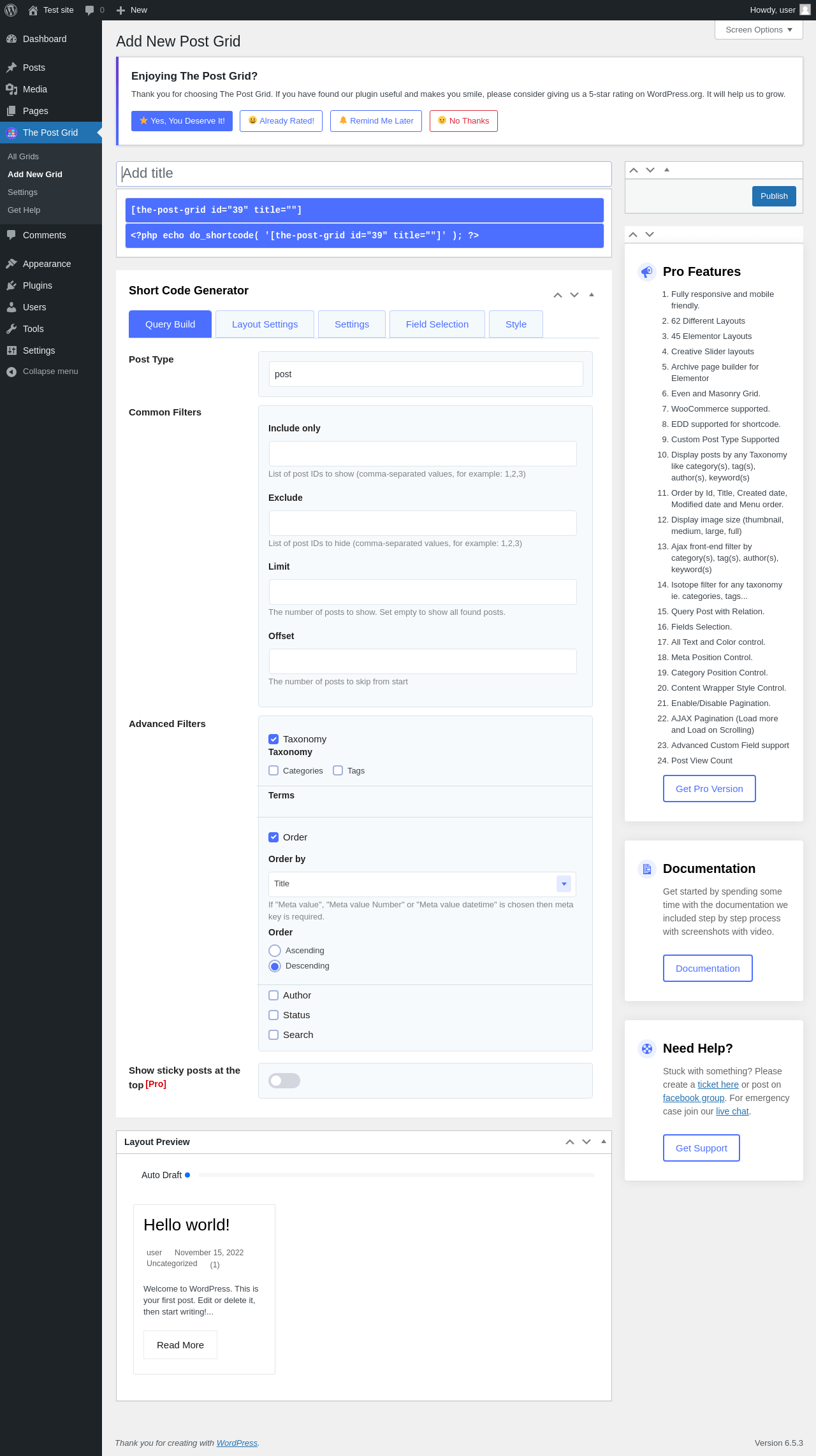Select the Ascending order radio button

tap(275, 951)
